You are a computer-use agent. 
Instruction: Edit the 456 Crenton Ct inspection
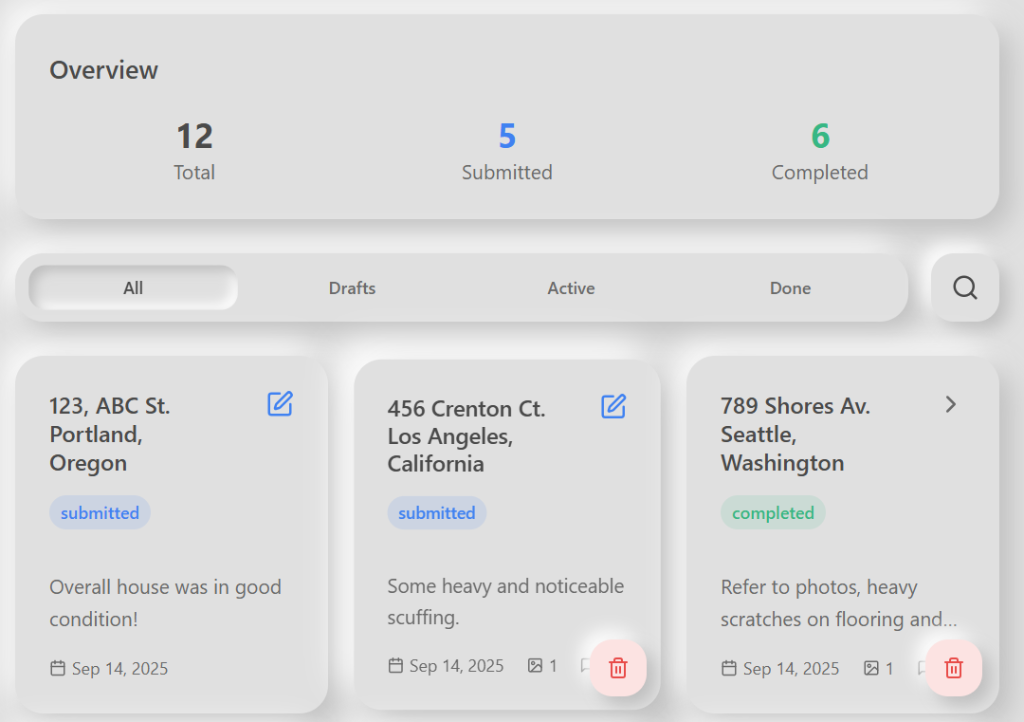pyautogui.click(x=613, y=406)
